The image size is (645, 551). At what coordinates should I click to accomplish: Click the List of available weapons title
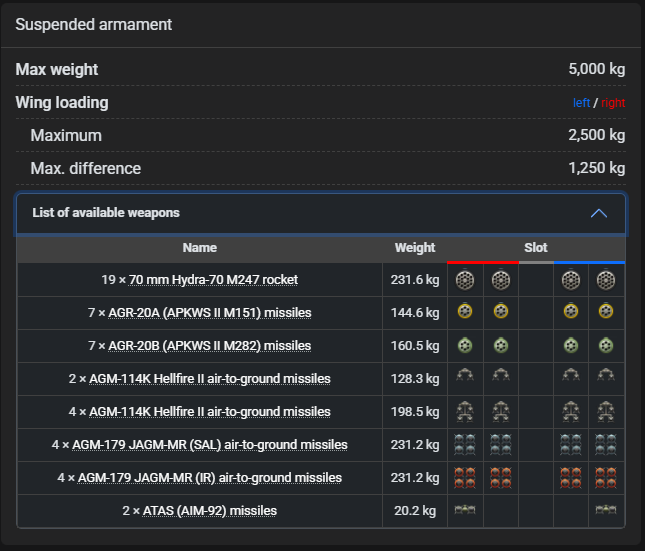pos(106,213)
